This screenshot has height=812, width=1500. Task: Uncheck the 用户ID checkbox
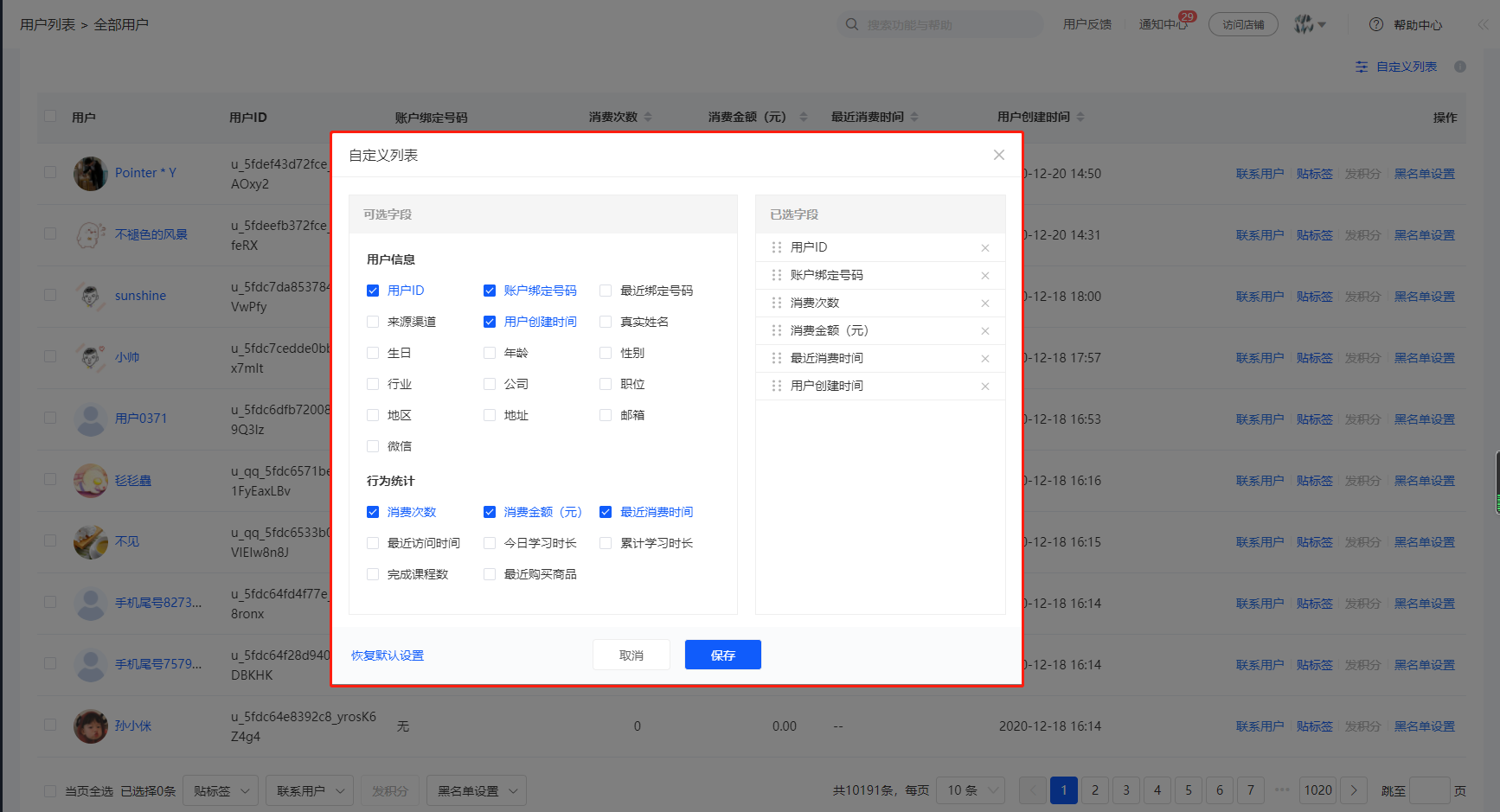click(373, 291)
